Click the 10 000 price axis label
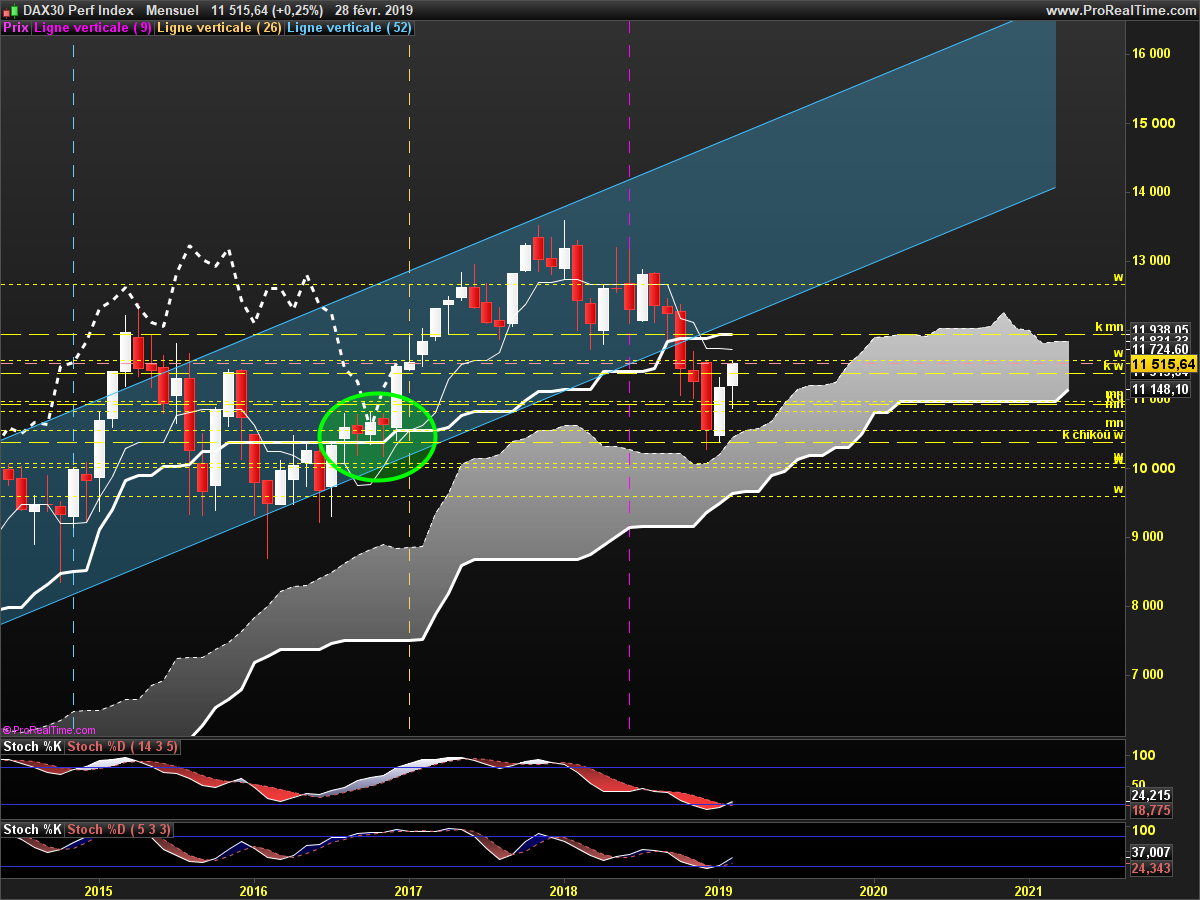Screen dimensions: 1200x900 coord(1152,468)
